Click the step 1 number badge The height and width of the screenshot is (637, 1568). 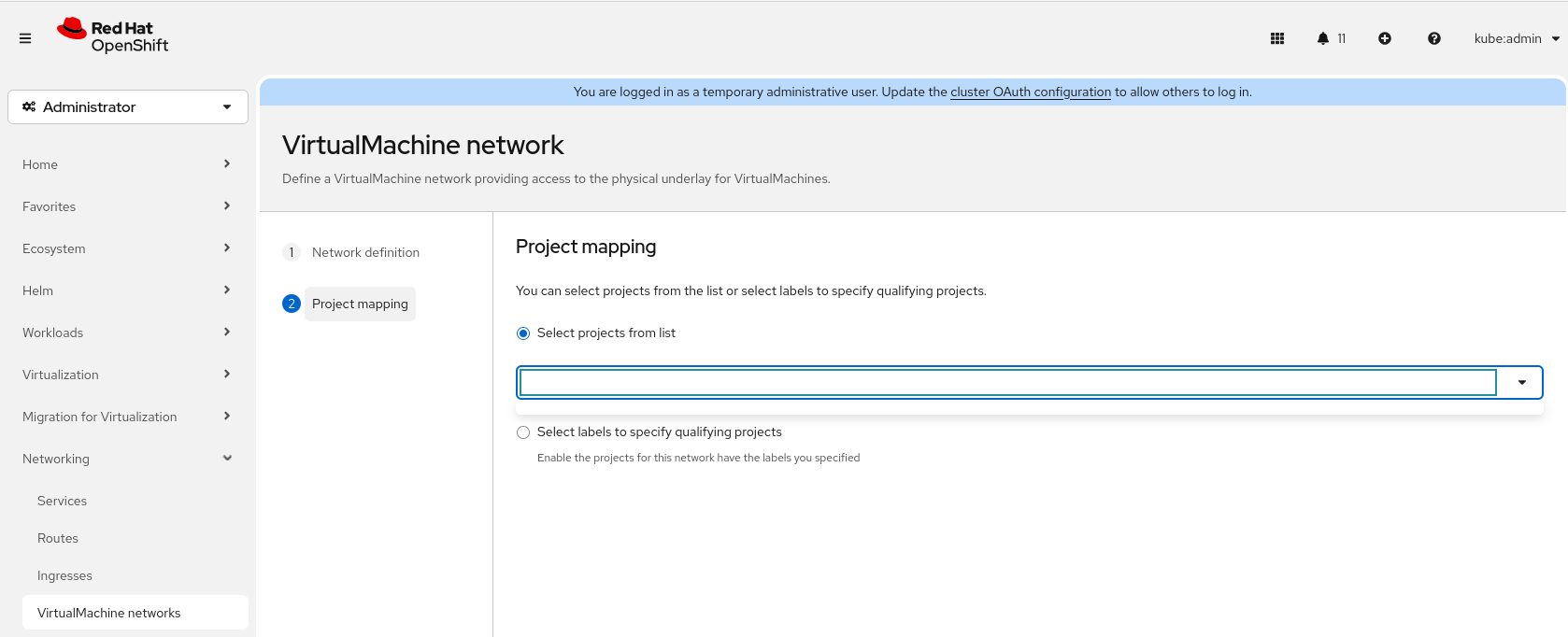click(x=292, y=252)
